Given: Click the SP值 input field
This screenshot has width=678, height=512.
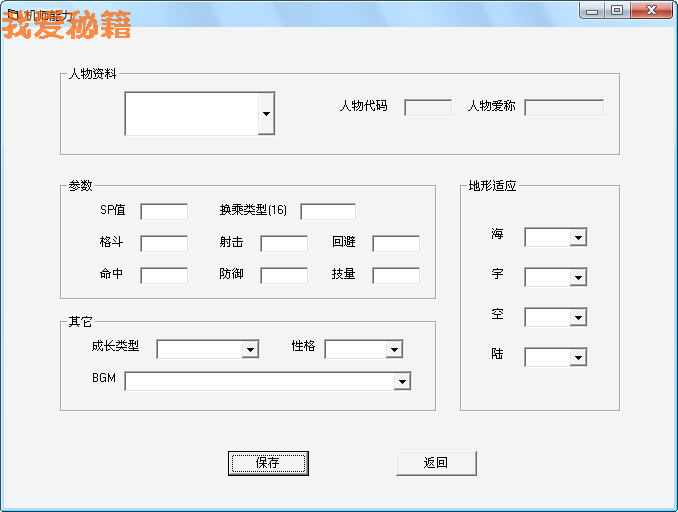Looking at the screenshot, I should [164, 211].
